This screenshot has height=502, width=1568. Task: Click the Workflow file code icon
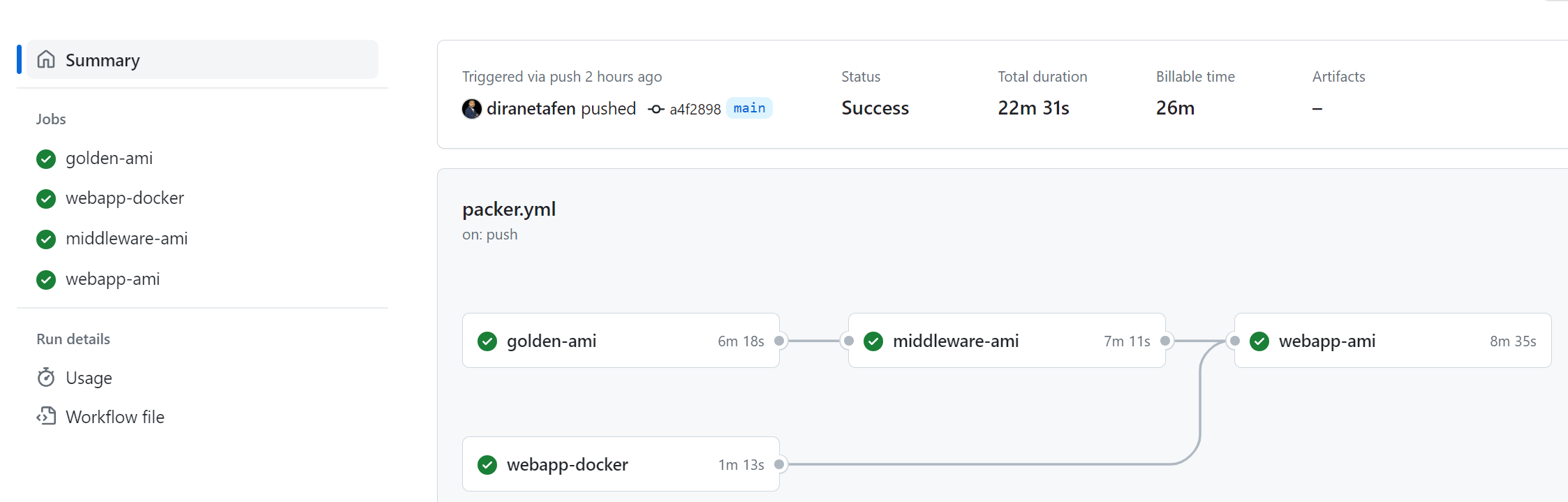46,416
